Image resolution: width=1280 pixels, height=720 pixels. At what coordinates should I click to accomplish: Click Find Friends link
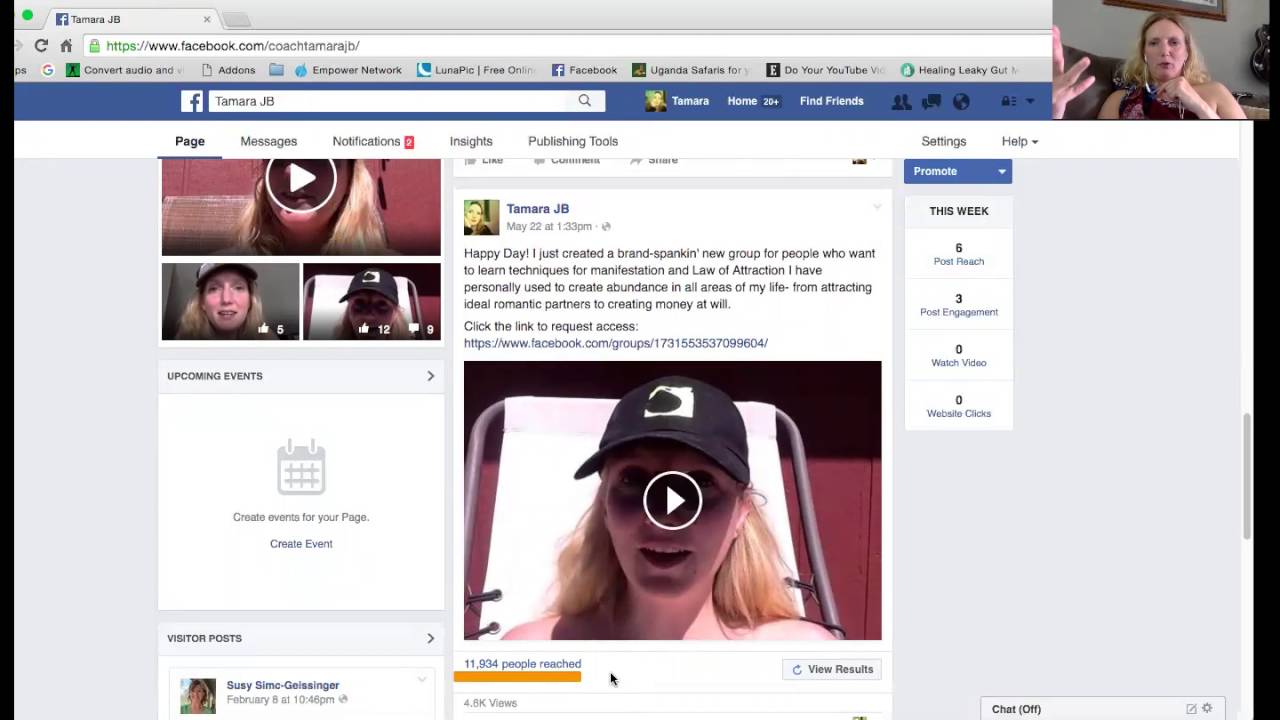tap(832, 101)
